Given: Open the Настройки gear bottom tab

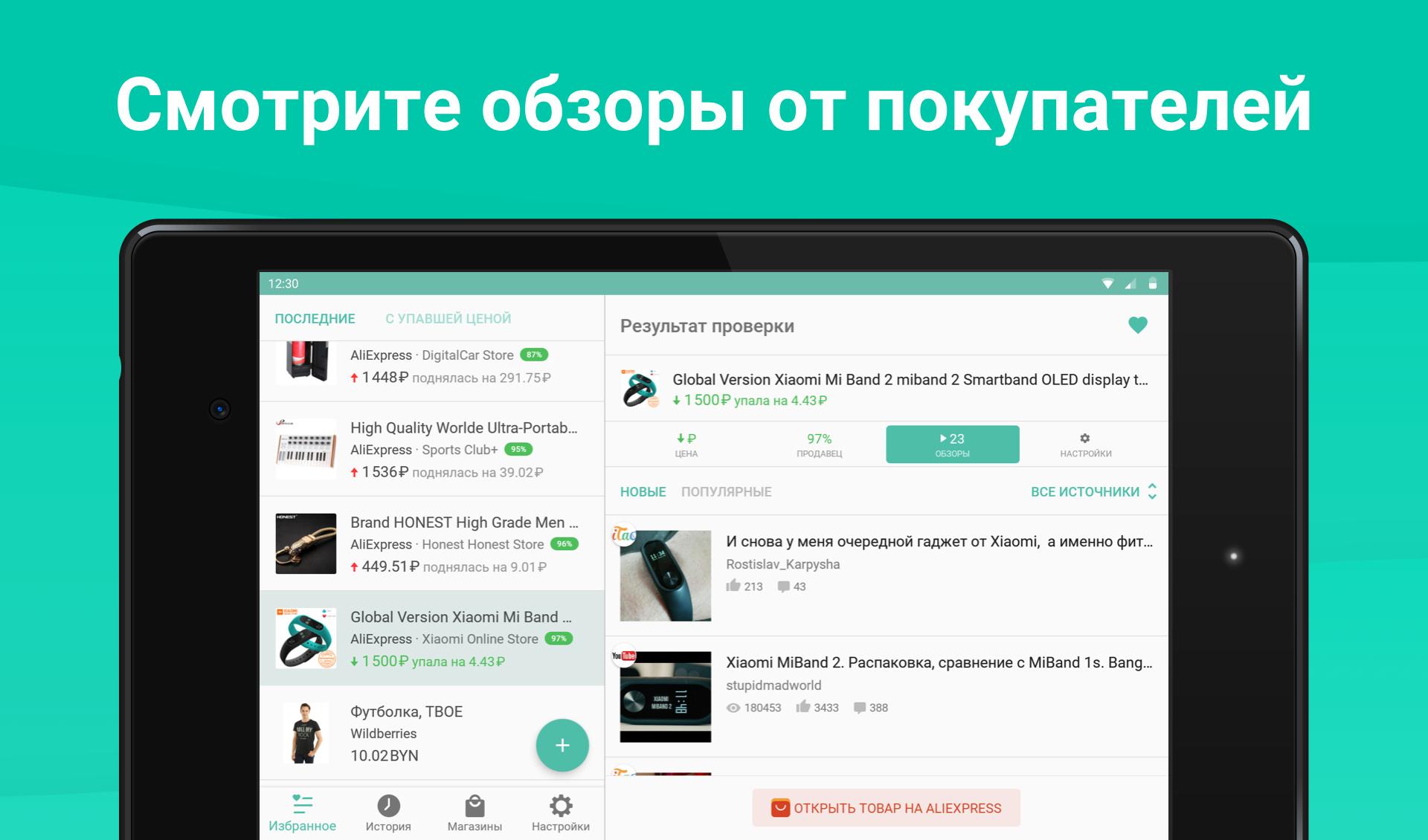Looking at the screenshot, I should pos(561,813).
